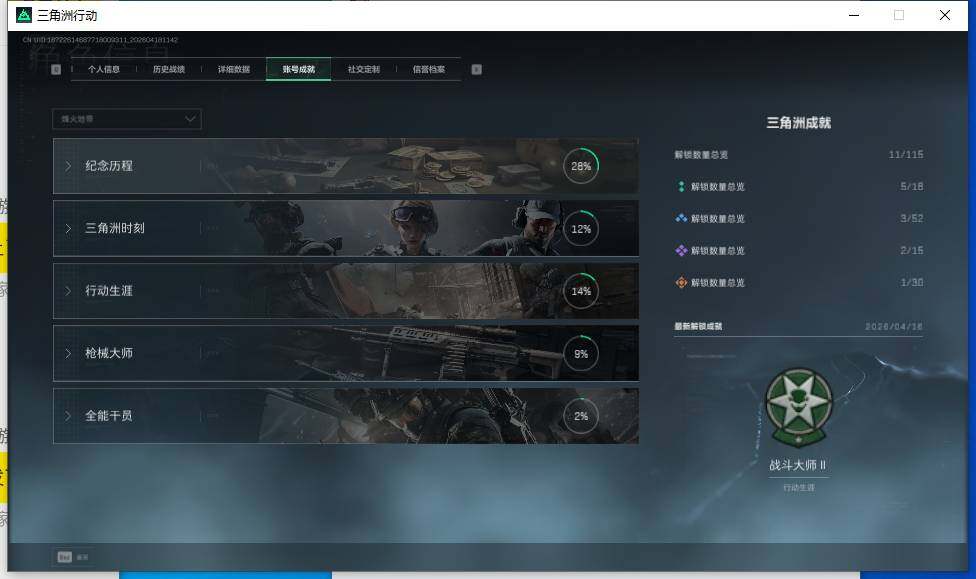
Task: Click the 2/15 unlock count
Action: pos(912,250)
